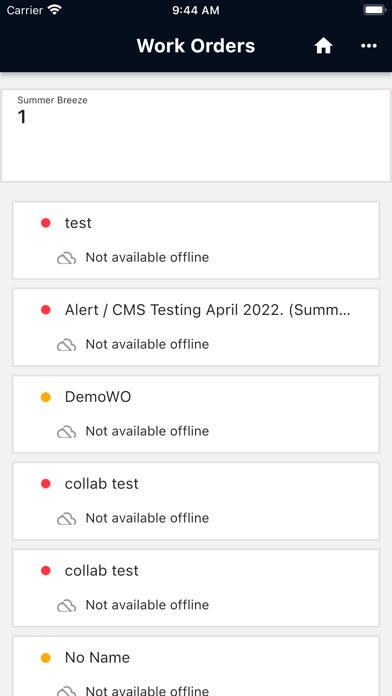Open the second collab test work order
The width and height of the screenshot is (392, 696).
(x=196, y=588)
